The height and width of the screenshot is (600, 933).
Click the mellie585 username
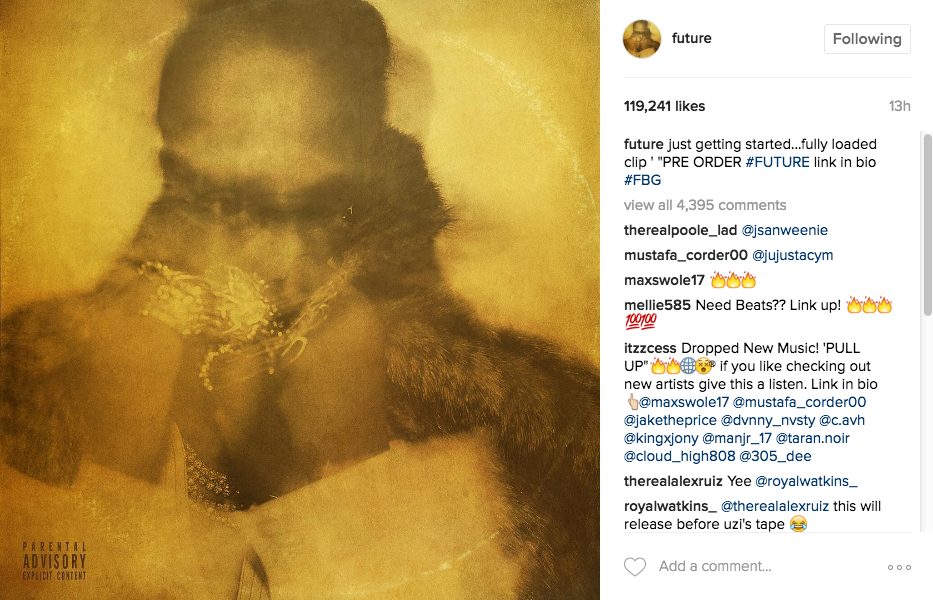click(657, 305)
